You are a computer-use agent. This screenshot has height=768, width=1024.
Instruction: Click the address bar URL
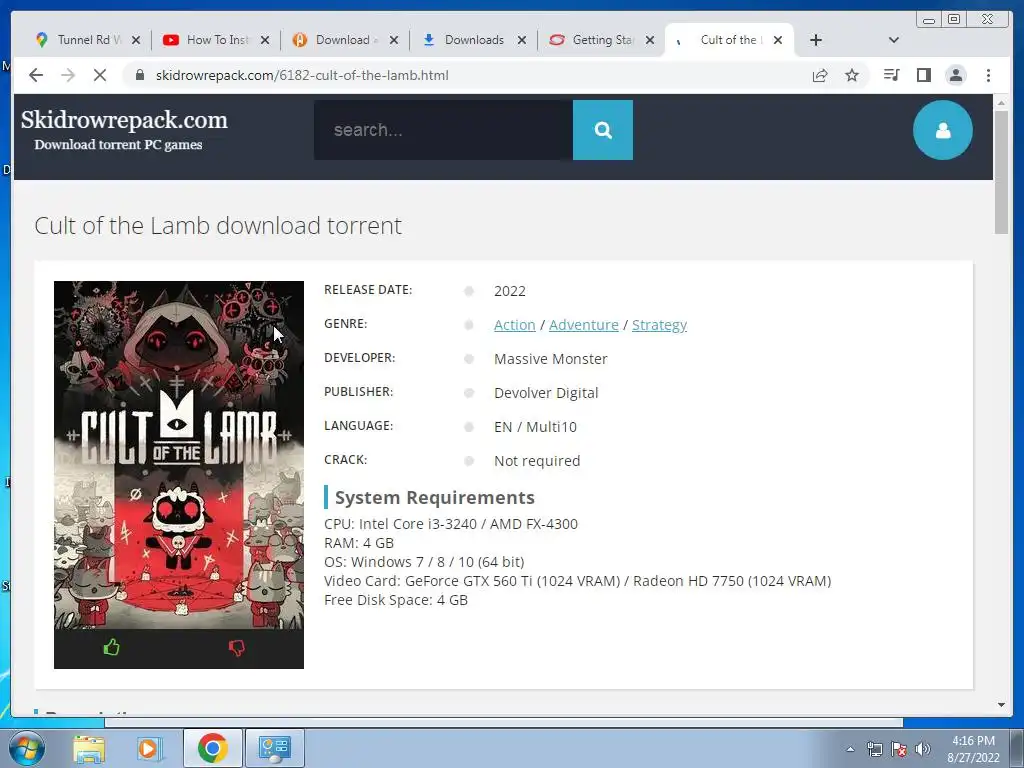[302, 75]
